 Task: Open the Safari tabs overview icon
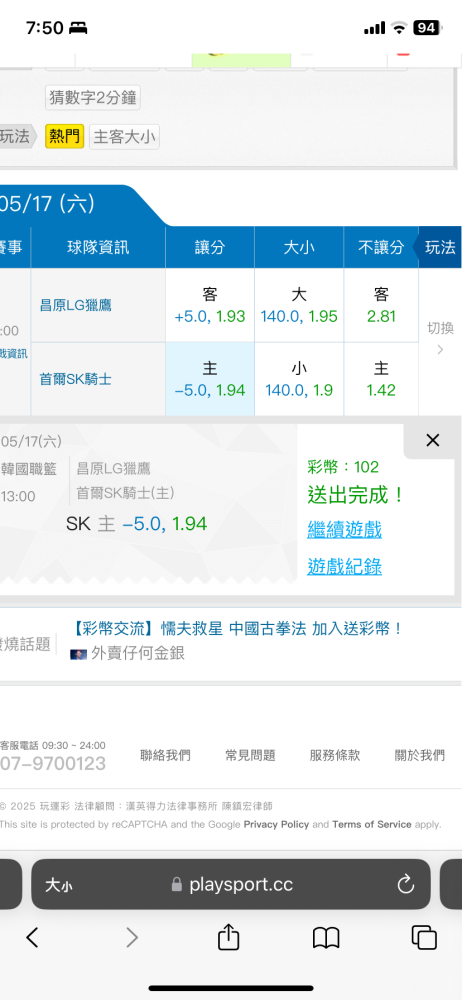pos(424,938)
